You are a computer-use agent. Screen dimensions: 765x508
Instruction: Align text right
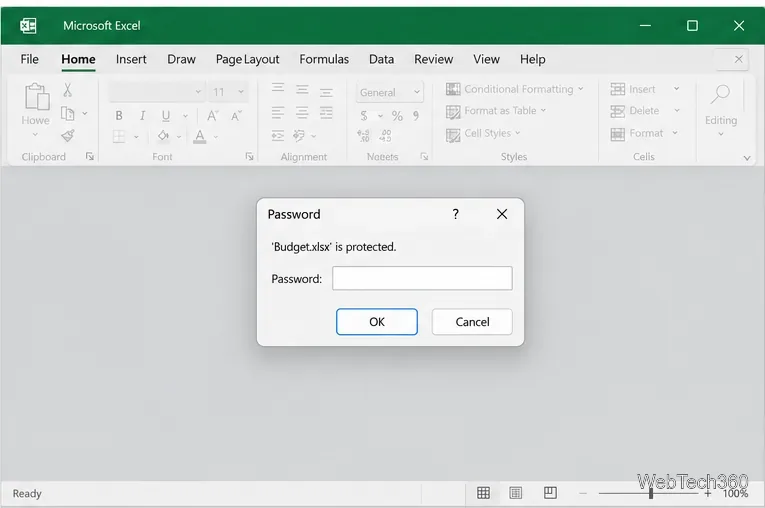tap(326, 113)
